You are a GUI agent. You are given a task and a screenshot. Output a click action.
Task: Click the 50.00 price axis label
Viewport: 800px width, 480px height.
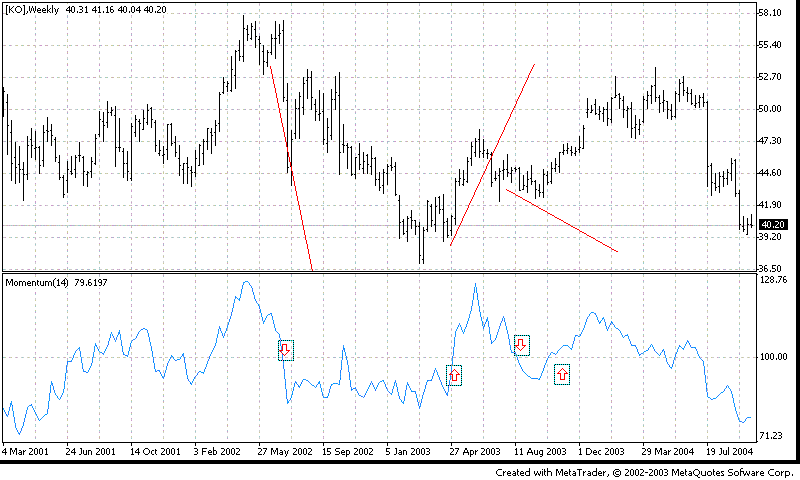(770, 109)
